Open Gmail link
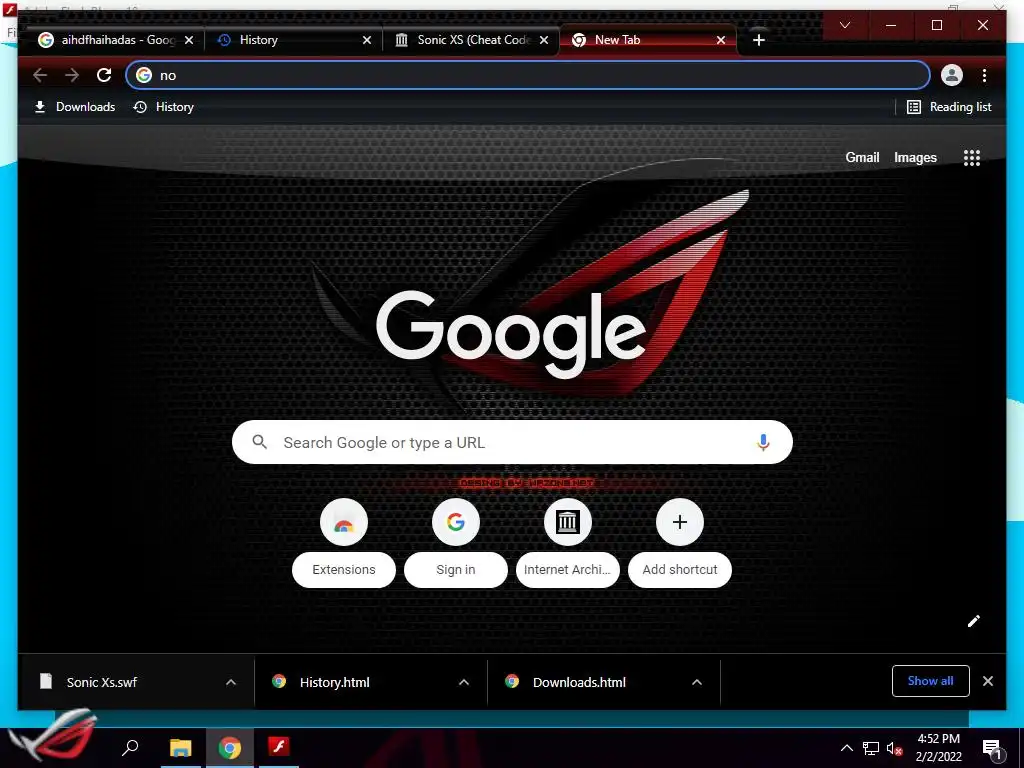The image size is (1024, 768). [x=862, y=157]
